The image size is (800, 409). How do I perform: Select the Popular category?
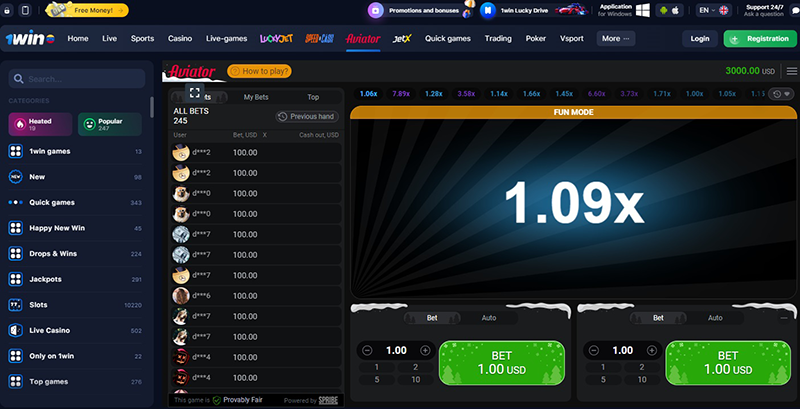coord(110,124)
